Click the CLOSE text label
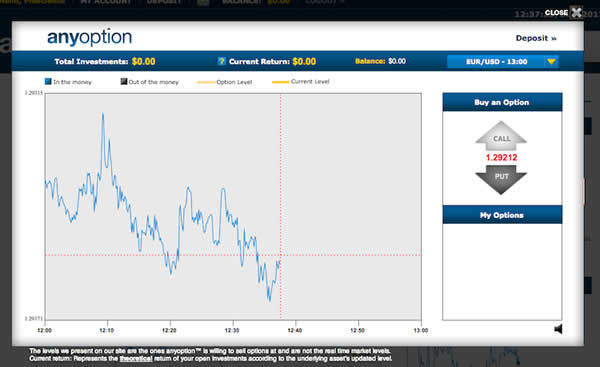This screenshot has height=367, width=600. coord(556,13)
